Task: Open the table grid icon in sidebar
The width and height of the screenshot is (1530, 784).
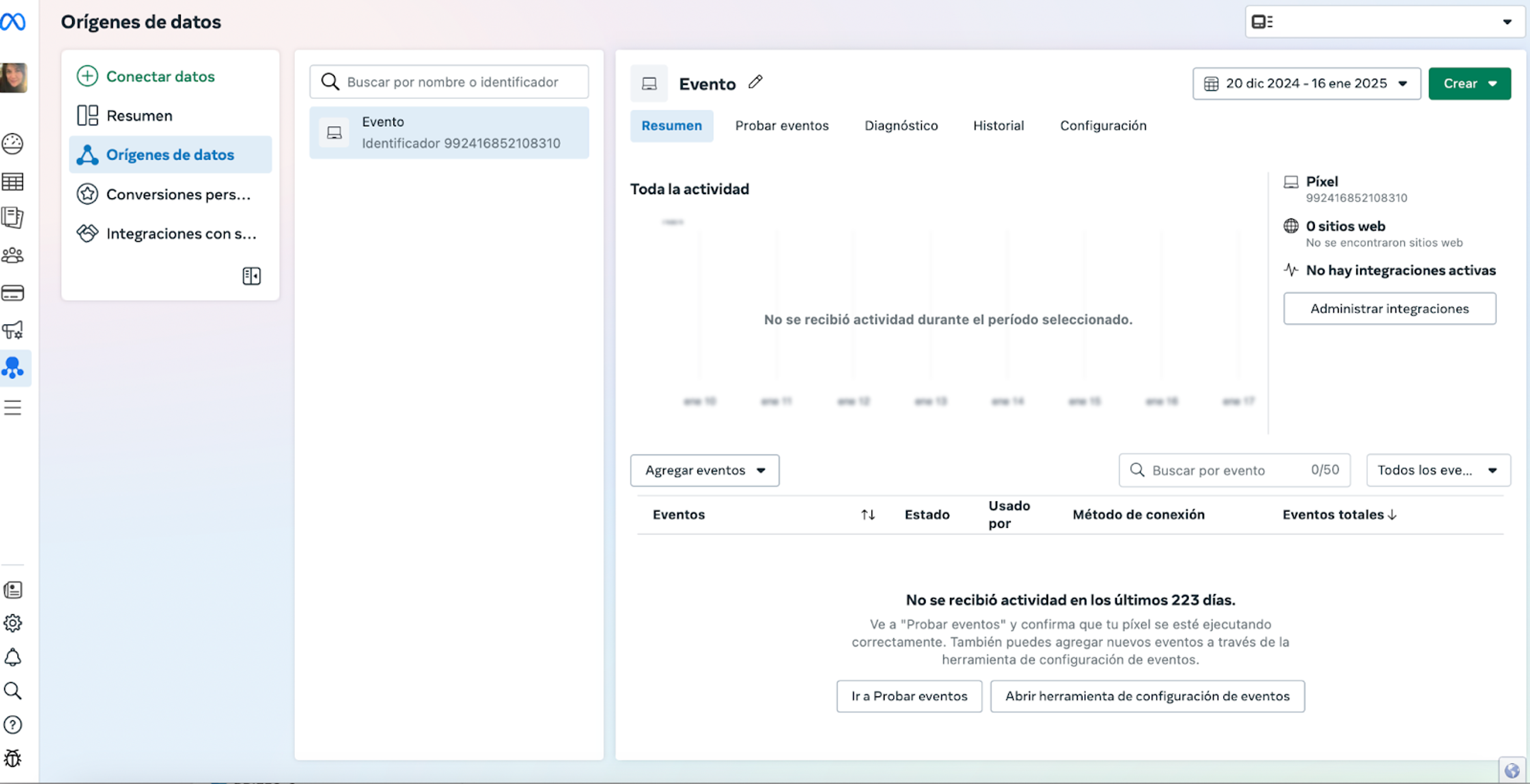Action: [x=12, y=181]
